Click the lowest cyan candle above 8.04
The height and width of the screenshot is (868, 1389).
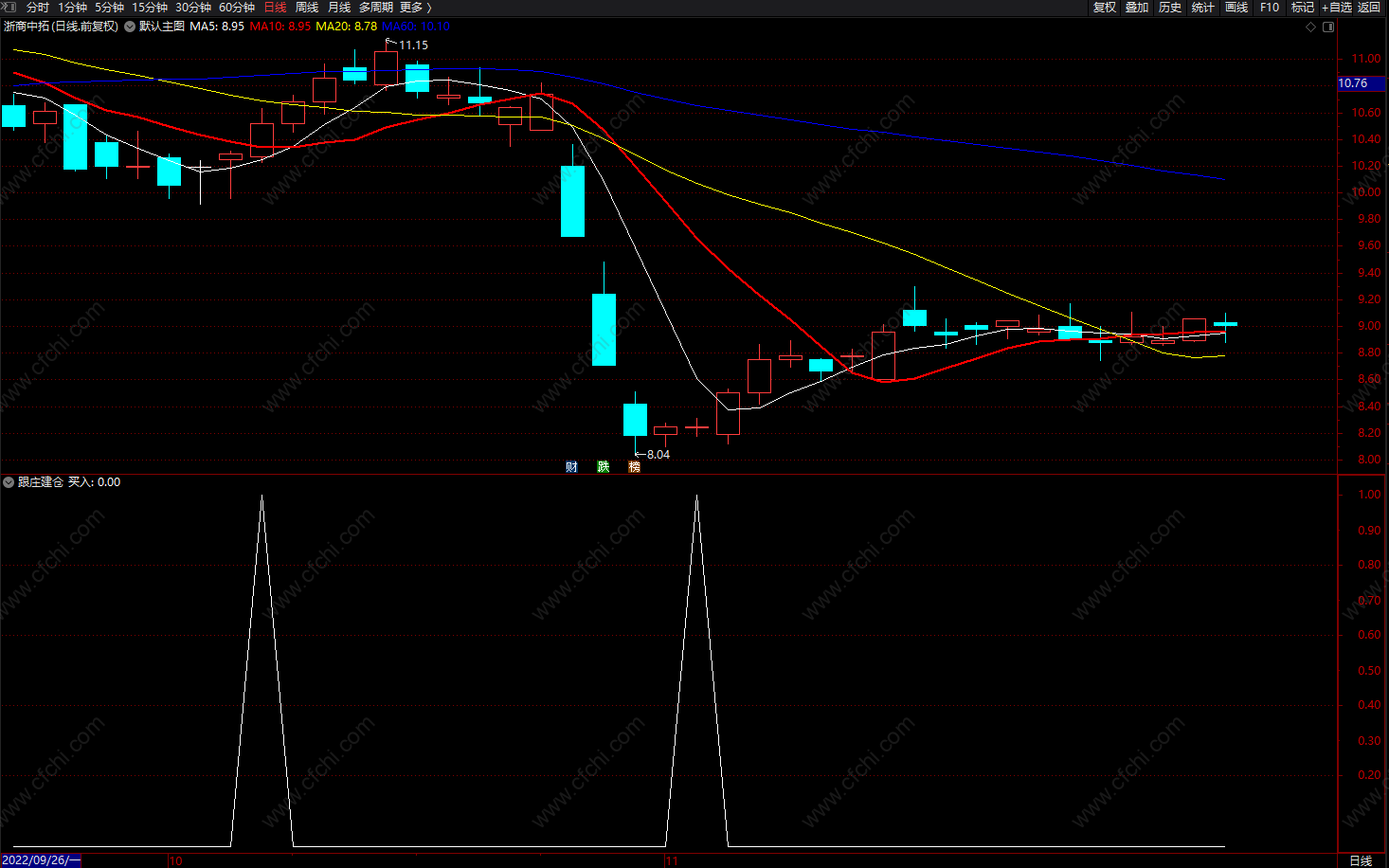[635, 420]
